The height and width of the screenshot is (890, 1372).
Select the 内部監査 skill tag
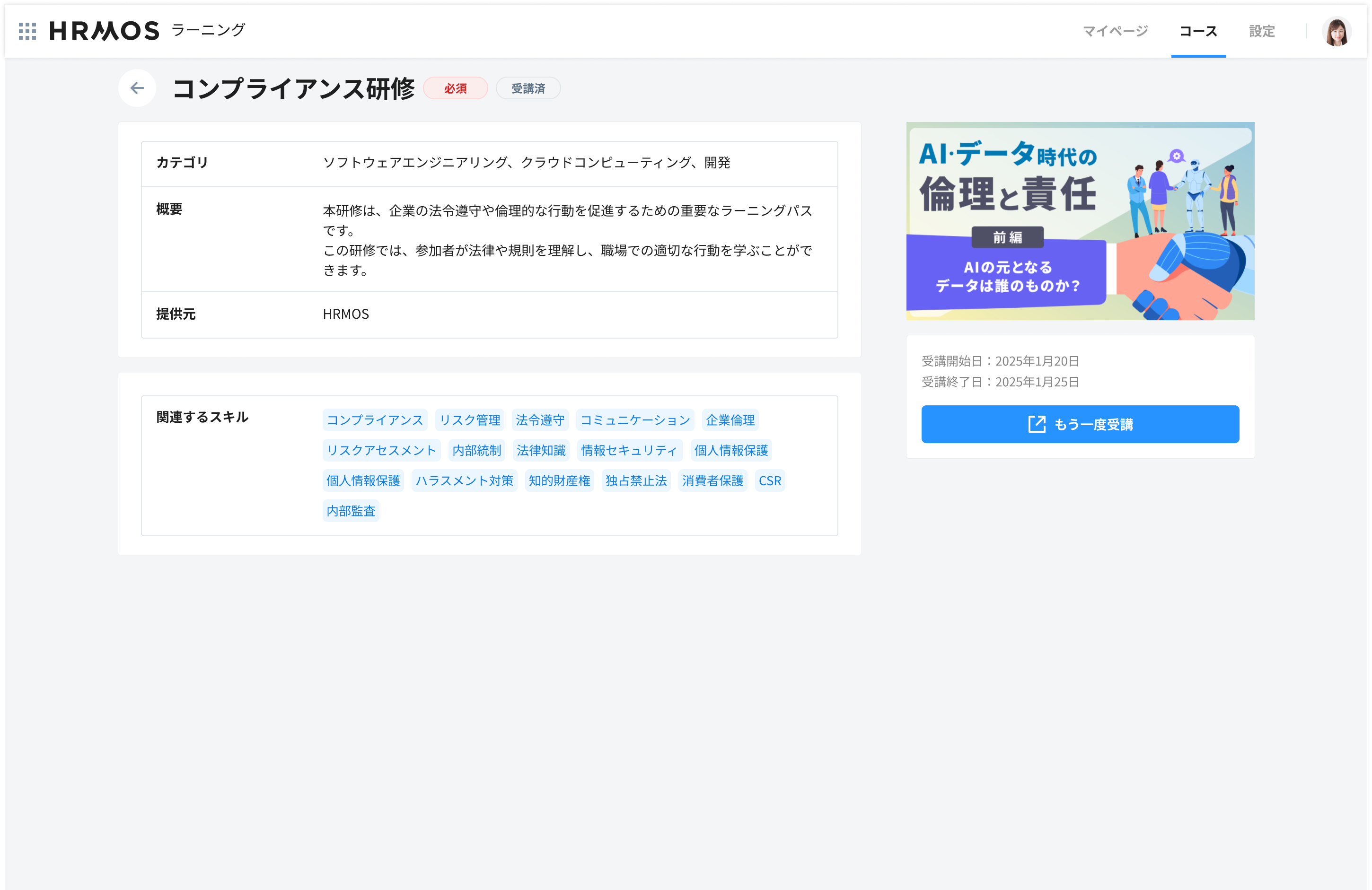coord(351,511)
